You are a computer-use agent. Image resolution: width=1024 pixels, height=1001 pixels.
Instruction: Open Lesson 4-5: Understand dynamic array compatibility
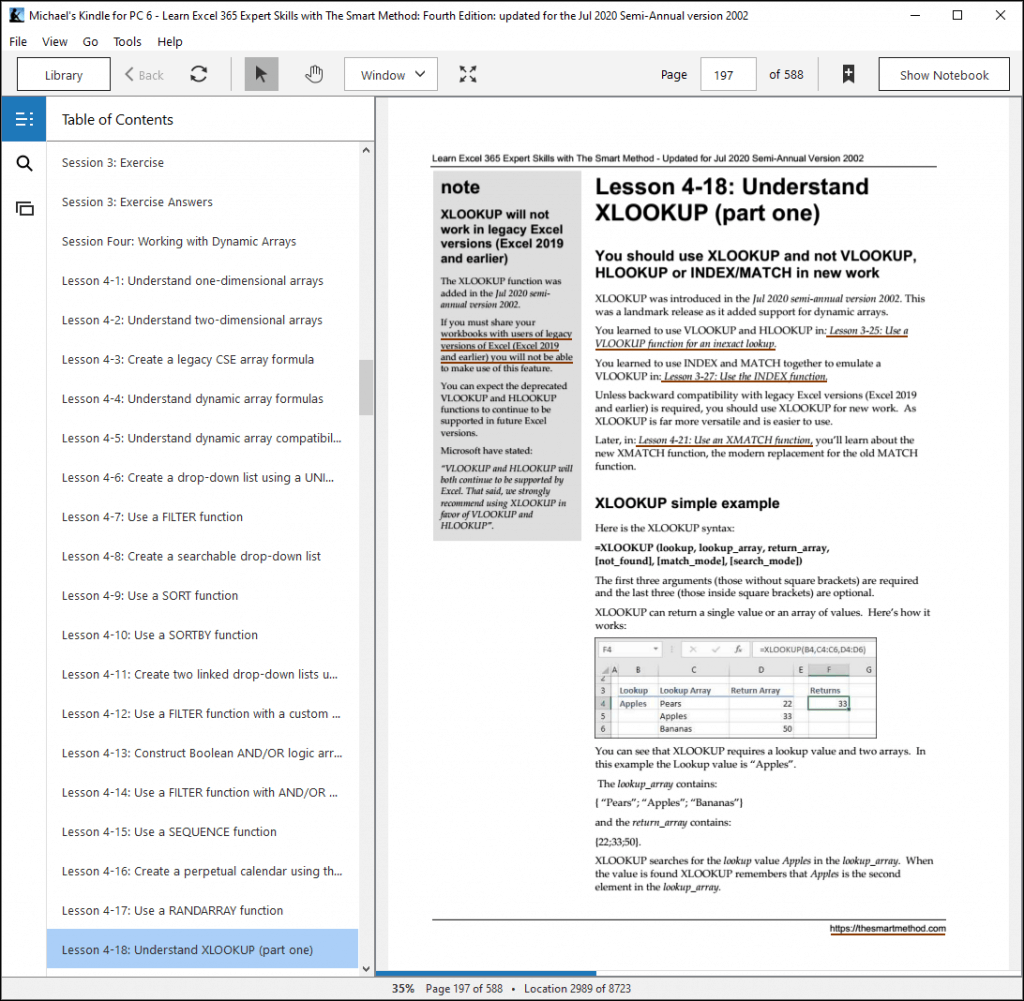point(202,438)
